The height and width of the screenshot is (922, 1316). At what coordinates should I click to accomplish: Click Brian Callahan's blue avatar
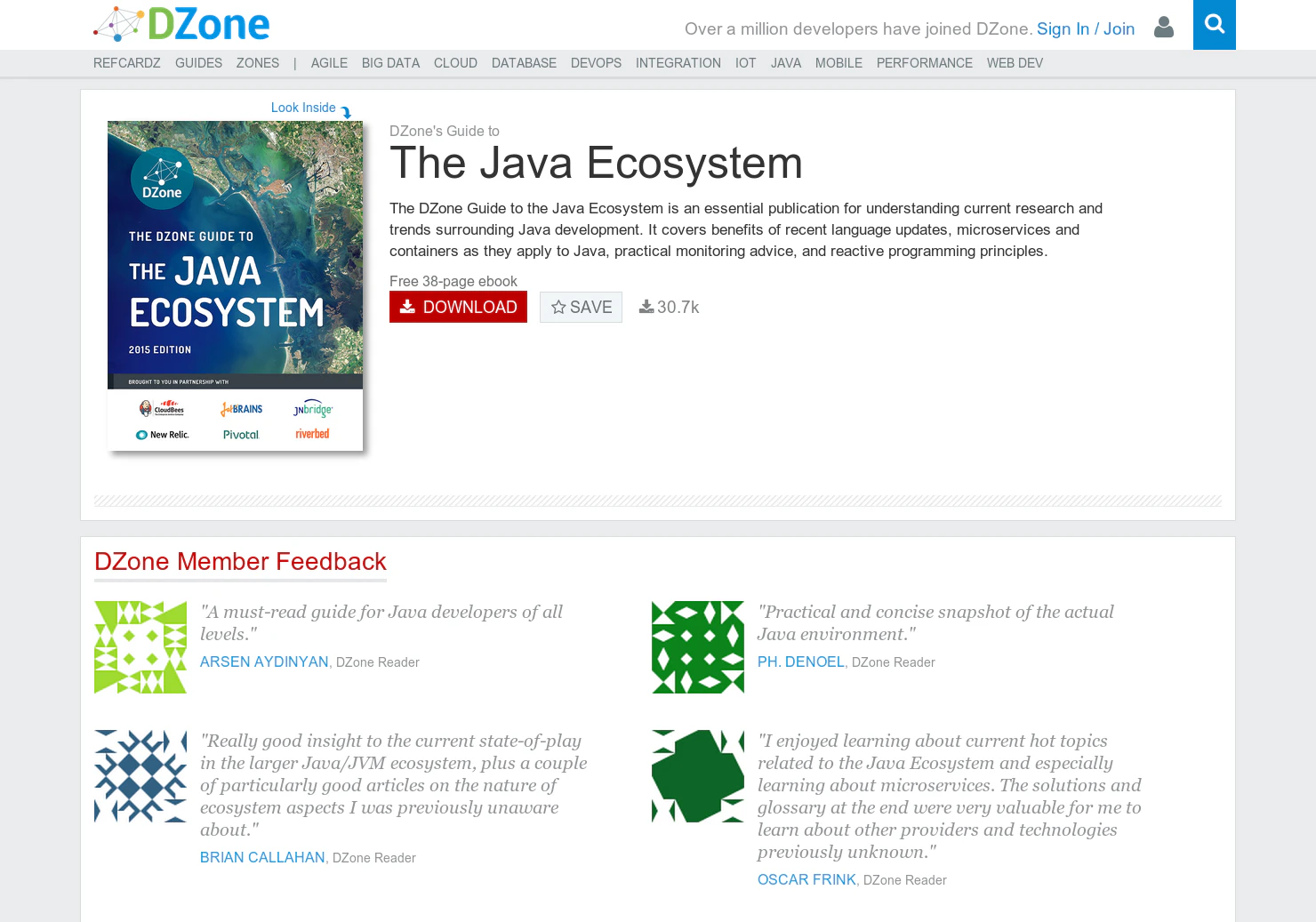point(140,776)
